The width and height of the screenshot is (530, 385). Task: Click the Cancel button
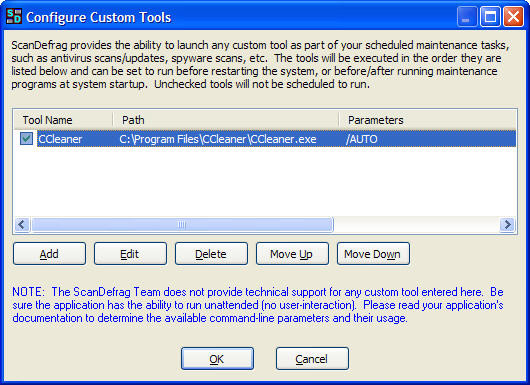click(x=312, y=359)
